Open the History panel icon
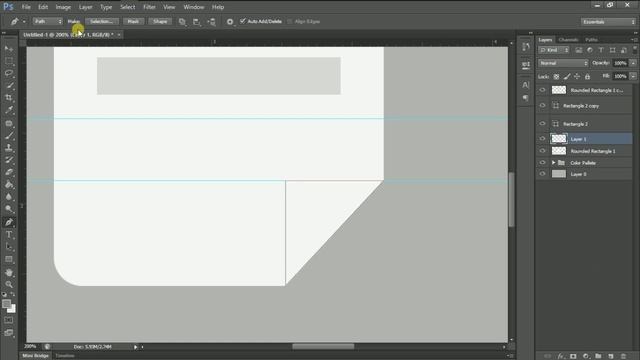The width and height of the screenshot is (640, 360). tap(526, 46)
